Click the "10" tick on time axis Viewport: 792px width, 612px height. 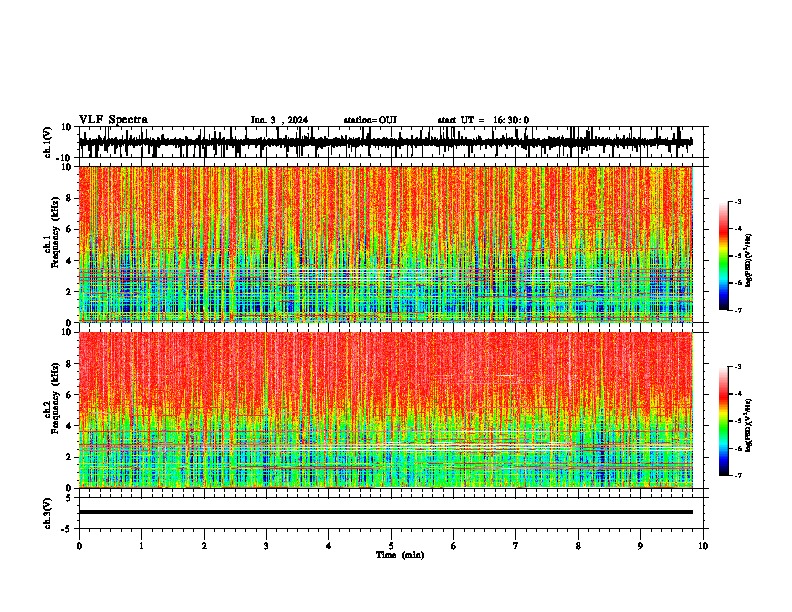(x=703, y=546)
